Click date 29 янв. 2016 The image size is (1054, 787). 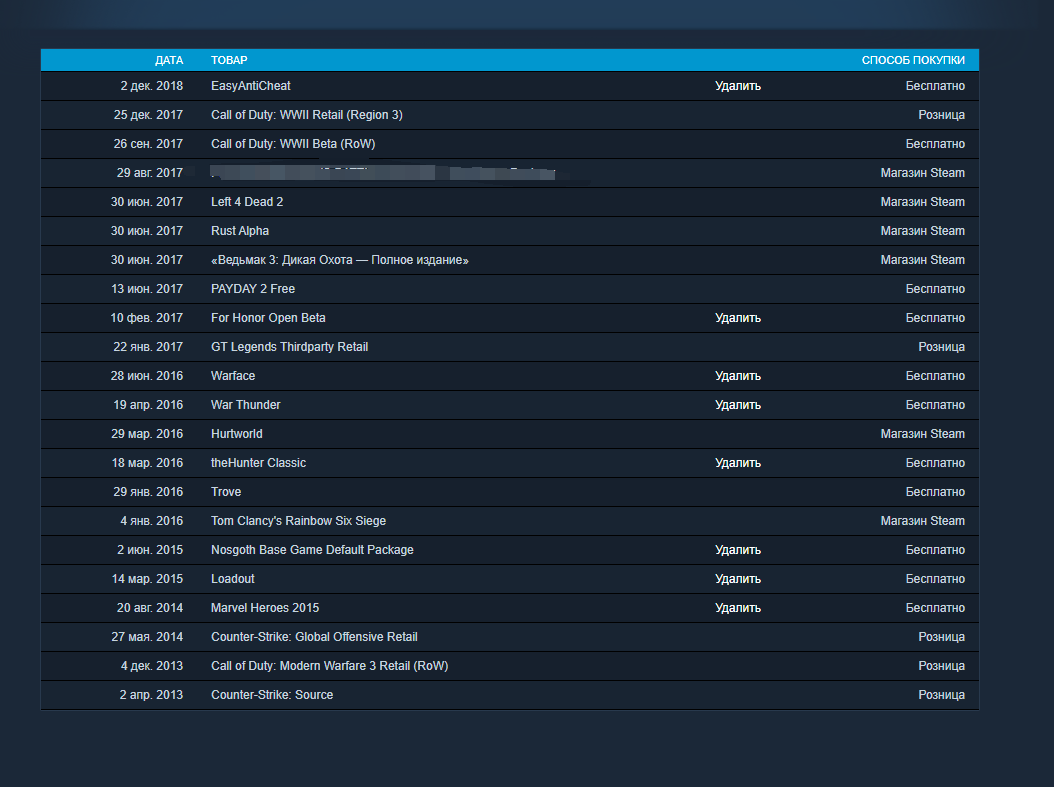click(x=148, y=492)
